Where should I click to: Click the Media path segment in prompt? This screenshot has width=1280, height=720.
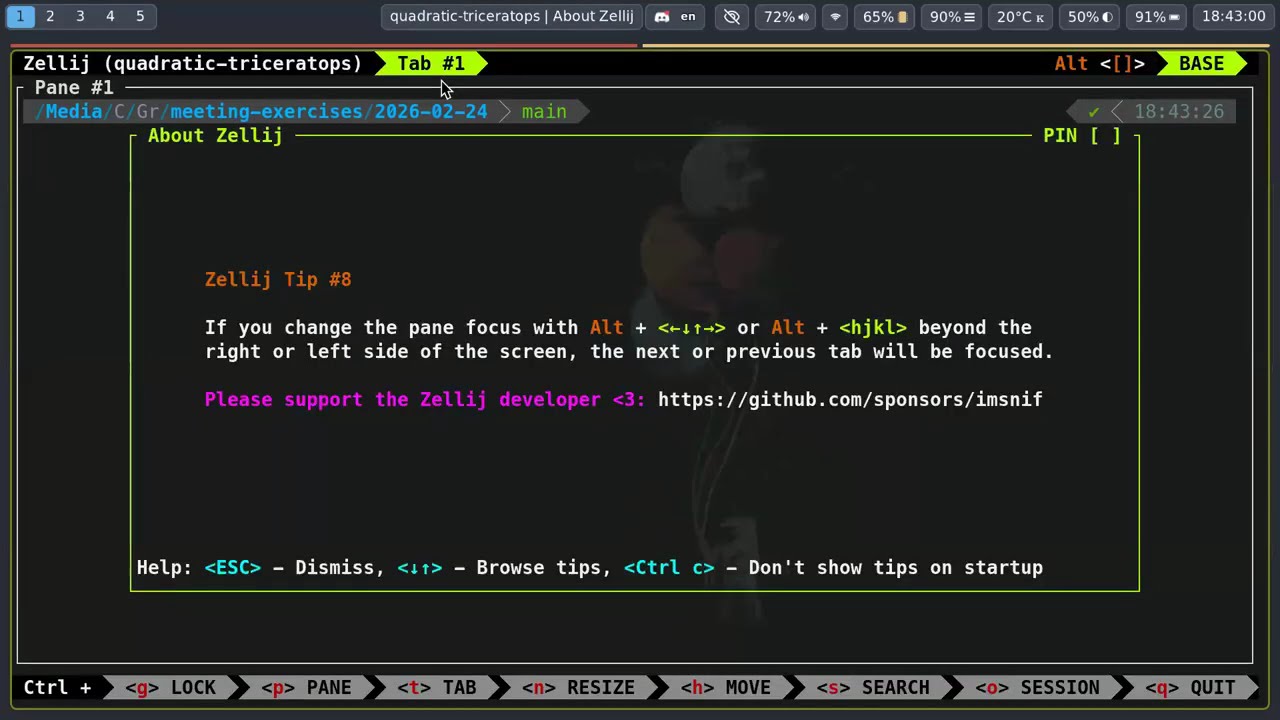click(x=73, y=111)
